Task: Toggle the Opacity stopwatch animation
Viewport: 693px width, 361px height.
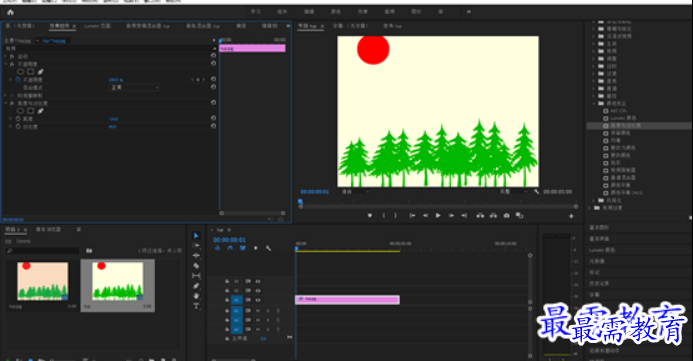Action: (x=18, y=80)
